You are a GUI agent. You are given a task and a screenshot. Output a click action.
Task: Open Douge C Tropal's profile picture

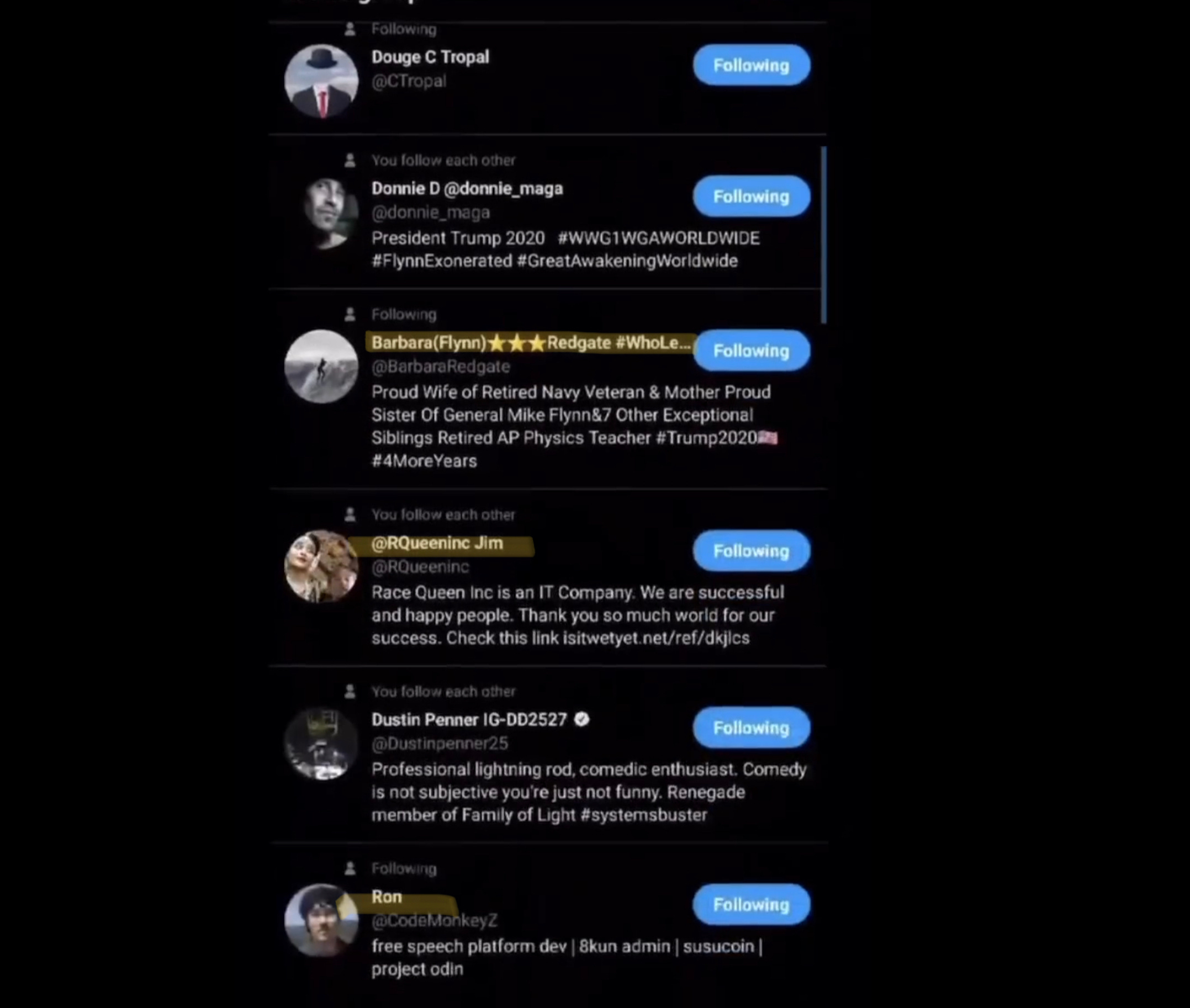321,81
